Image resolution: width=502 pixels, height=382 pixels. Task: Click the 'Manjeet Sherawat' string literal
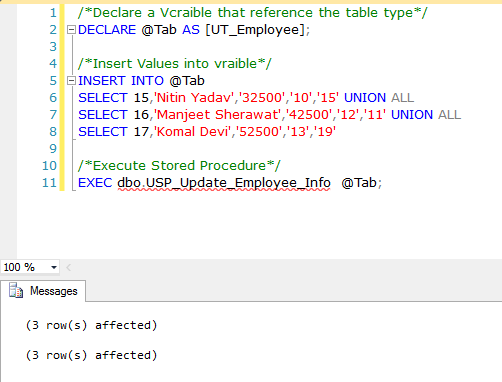(x=217, y=115)
